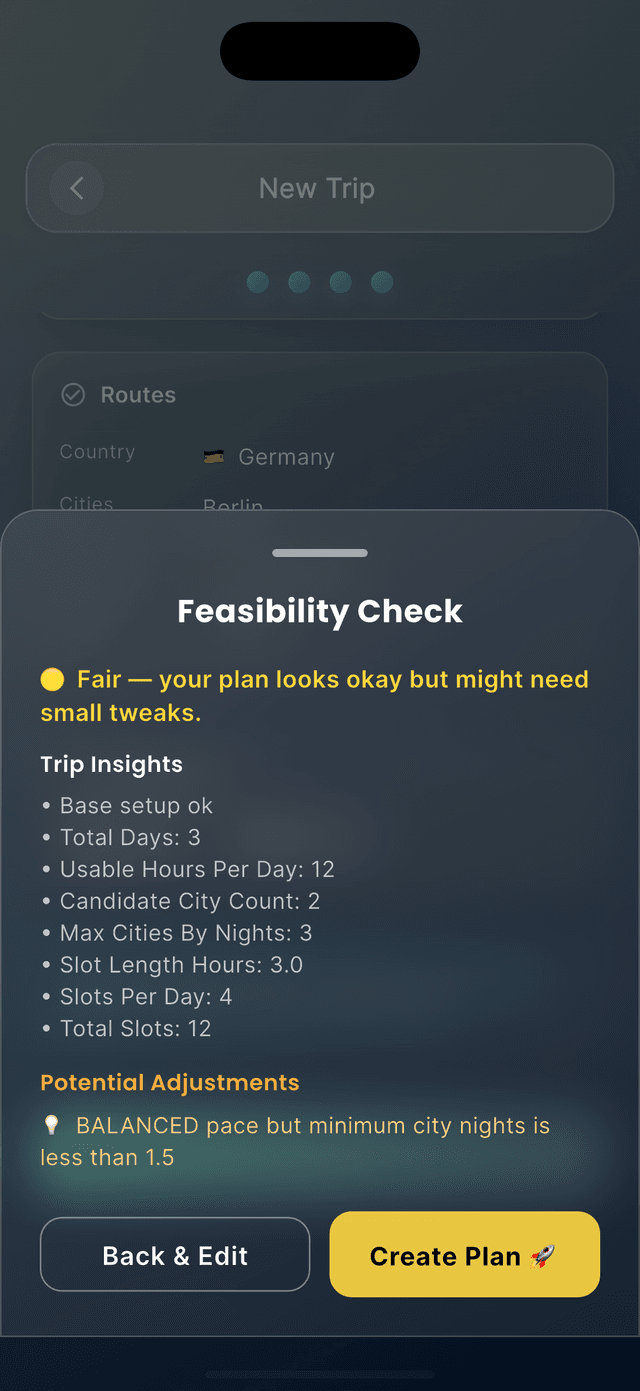Tap the Germany country value
Image resolution: width=640 pixels, height=1391 pixels.
tap(286, 457)
